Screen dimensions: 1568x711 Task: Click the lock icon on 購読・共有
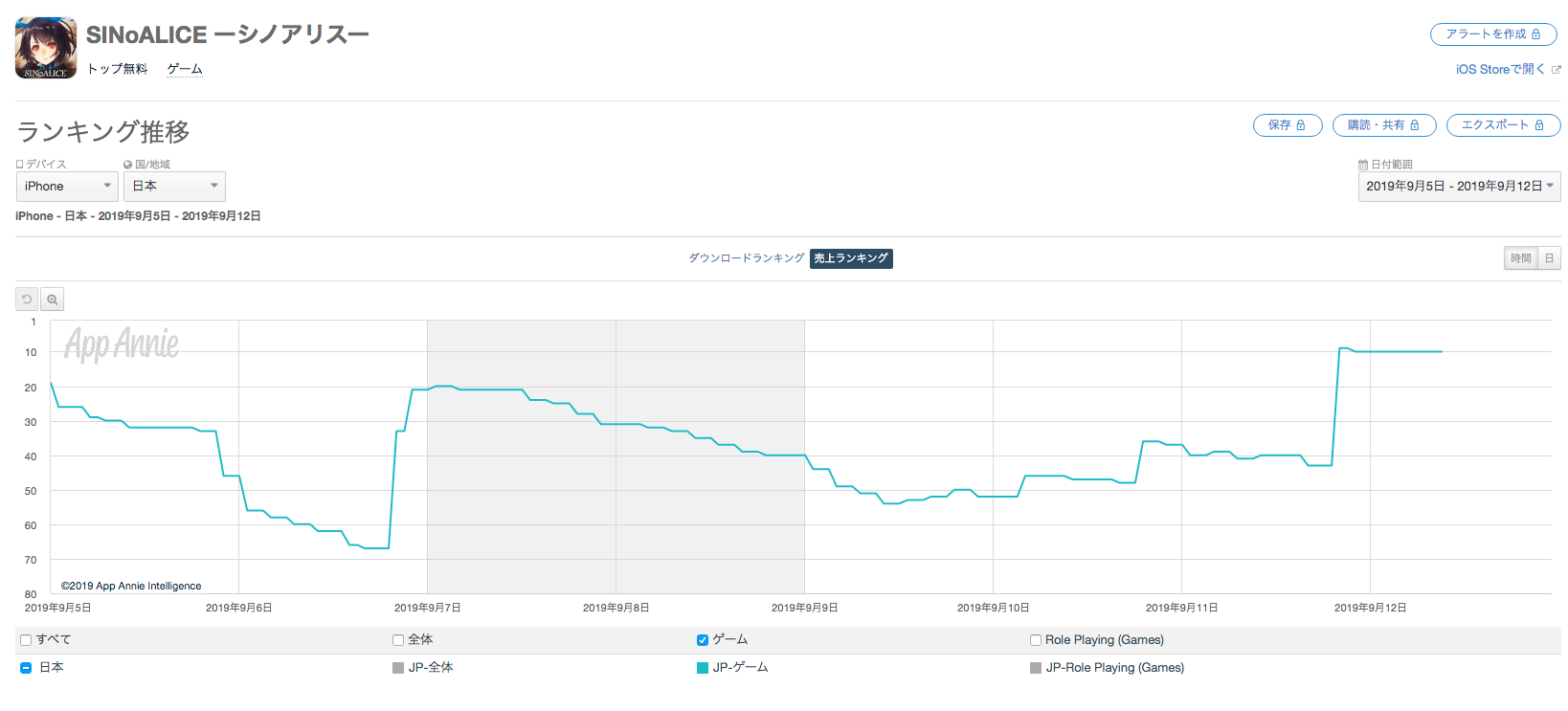click(x=1415, y=125)
